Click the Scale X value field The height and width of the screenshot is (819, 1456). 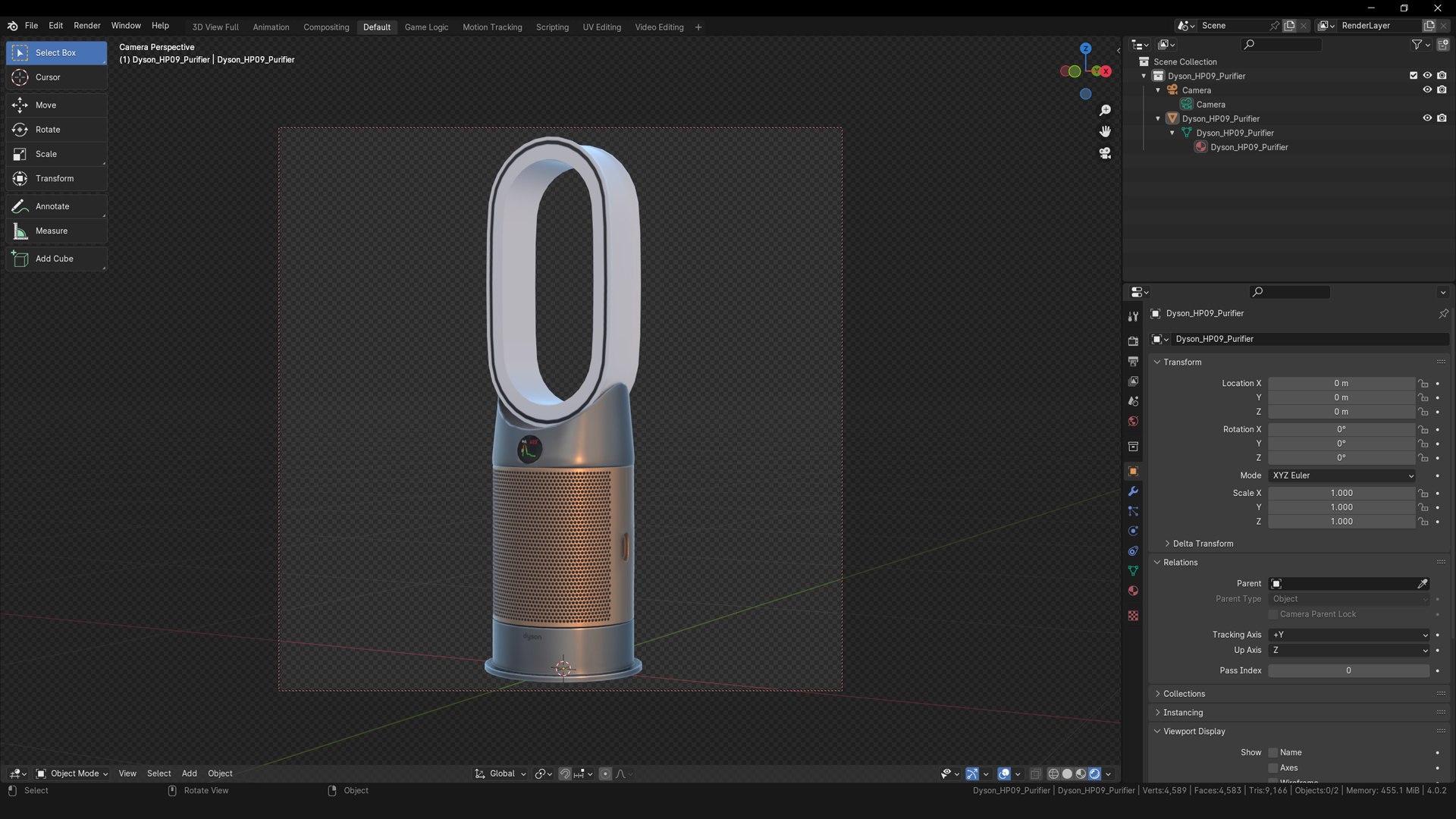1341,493
